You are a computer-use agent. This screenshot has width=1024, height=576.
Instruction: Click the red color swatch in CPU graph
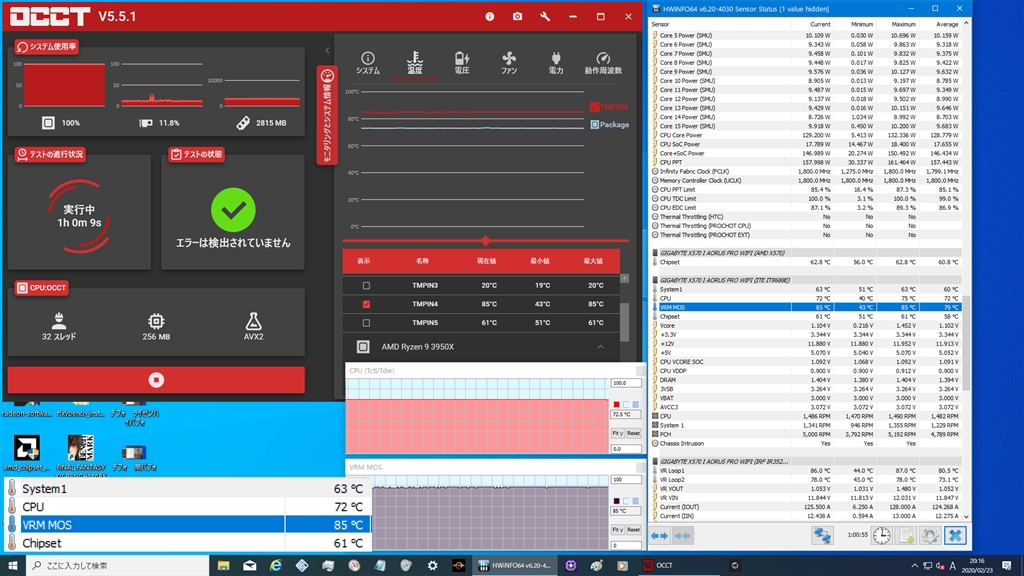tap(616, 404)
